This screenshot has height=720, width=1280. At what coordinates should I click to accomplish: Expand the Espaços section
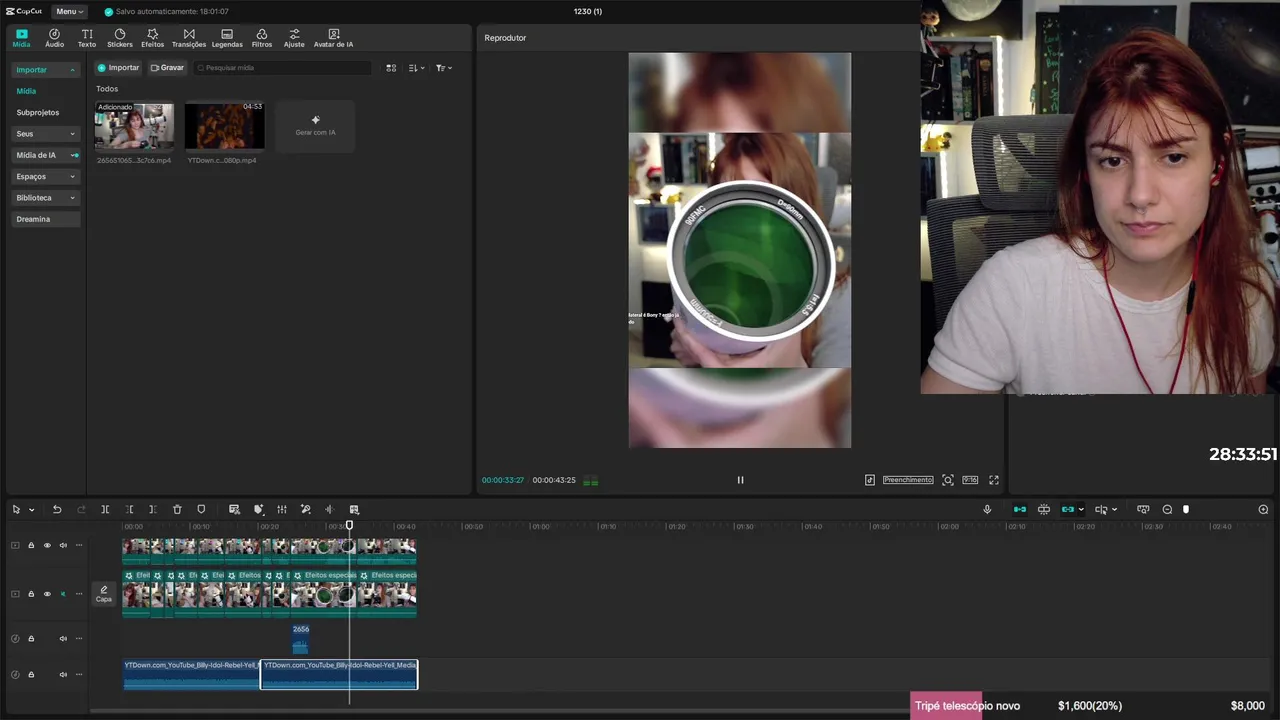tap(45, 176)
